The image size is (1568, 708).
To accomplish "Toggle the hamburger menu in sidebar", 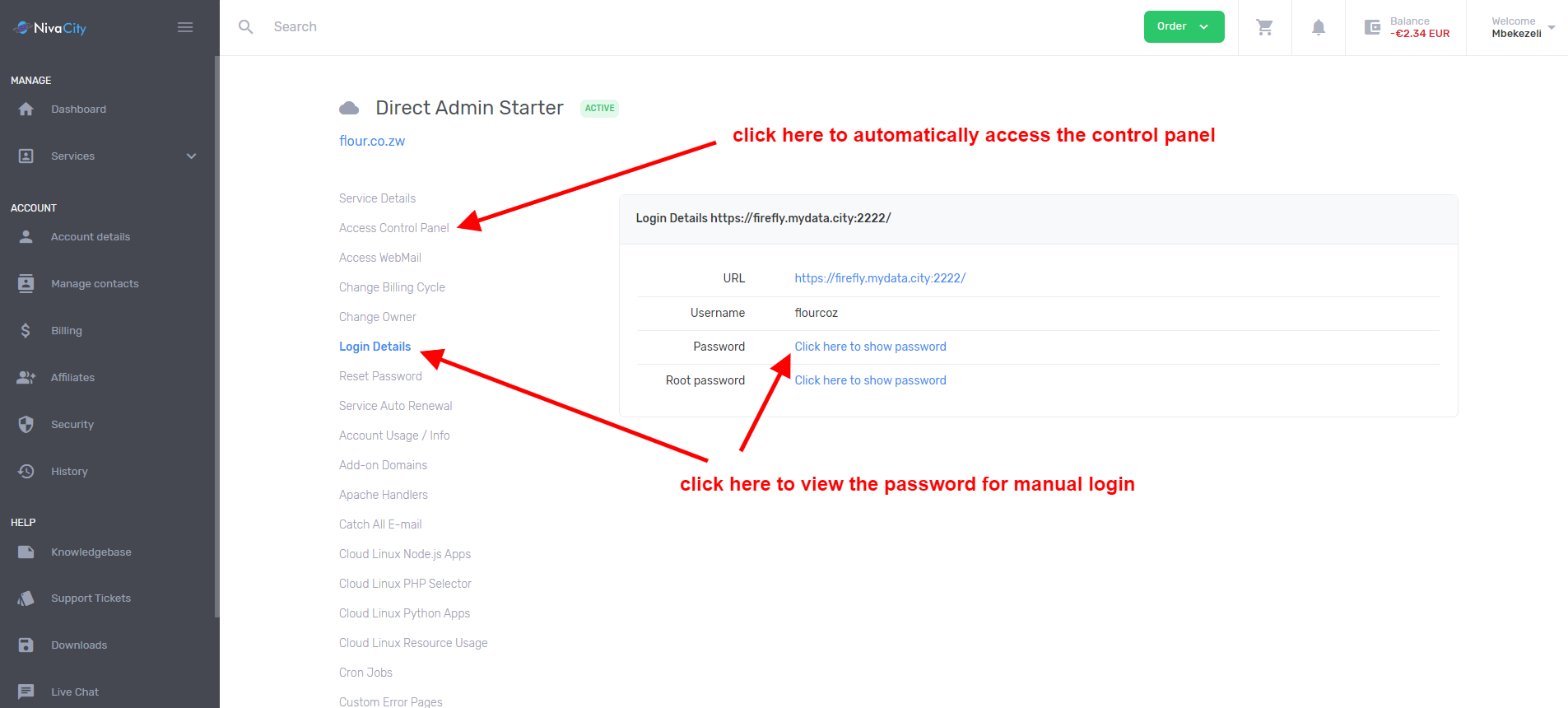I will click(x=185, y=27).
